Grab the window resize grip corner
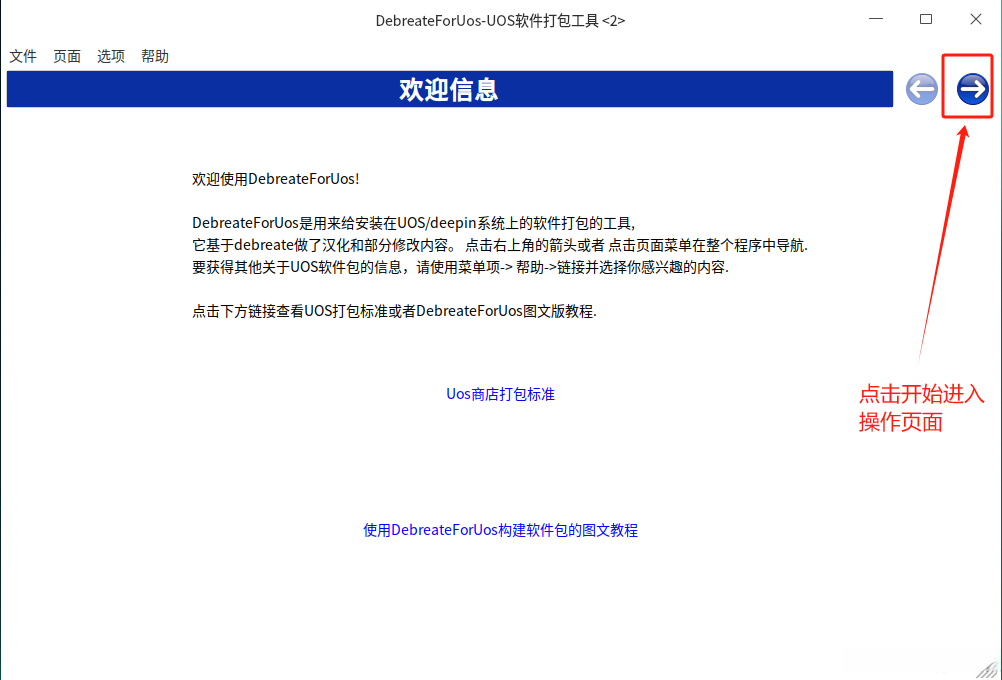 pyautogui.click(x=989, y=668)
